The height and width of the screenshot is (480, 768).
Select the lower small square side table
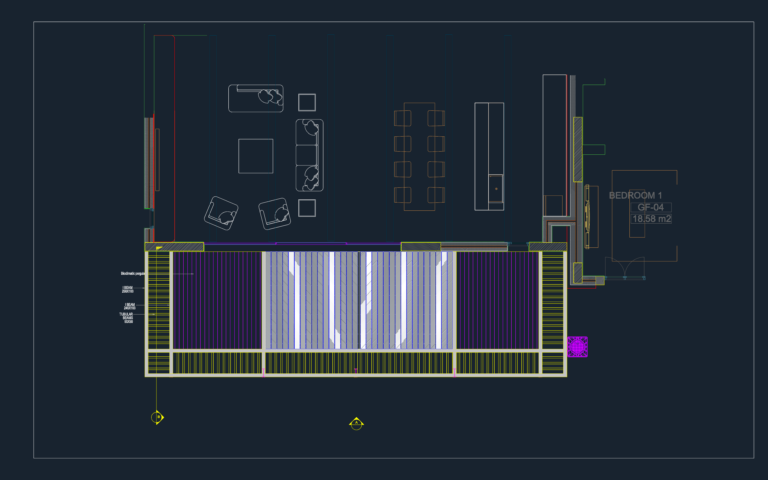click(307, 208)
